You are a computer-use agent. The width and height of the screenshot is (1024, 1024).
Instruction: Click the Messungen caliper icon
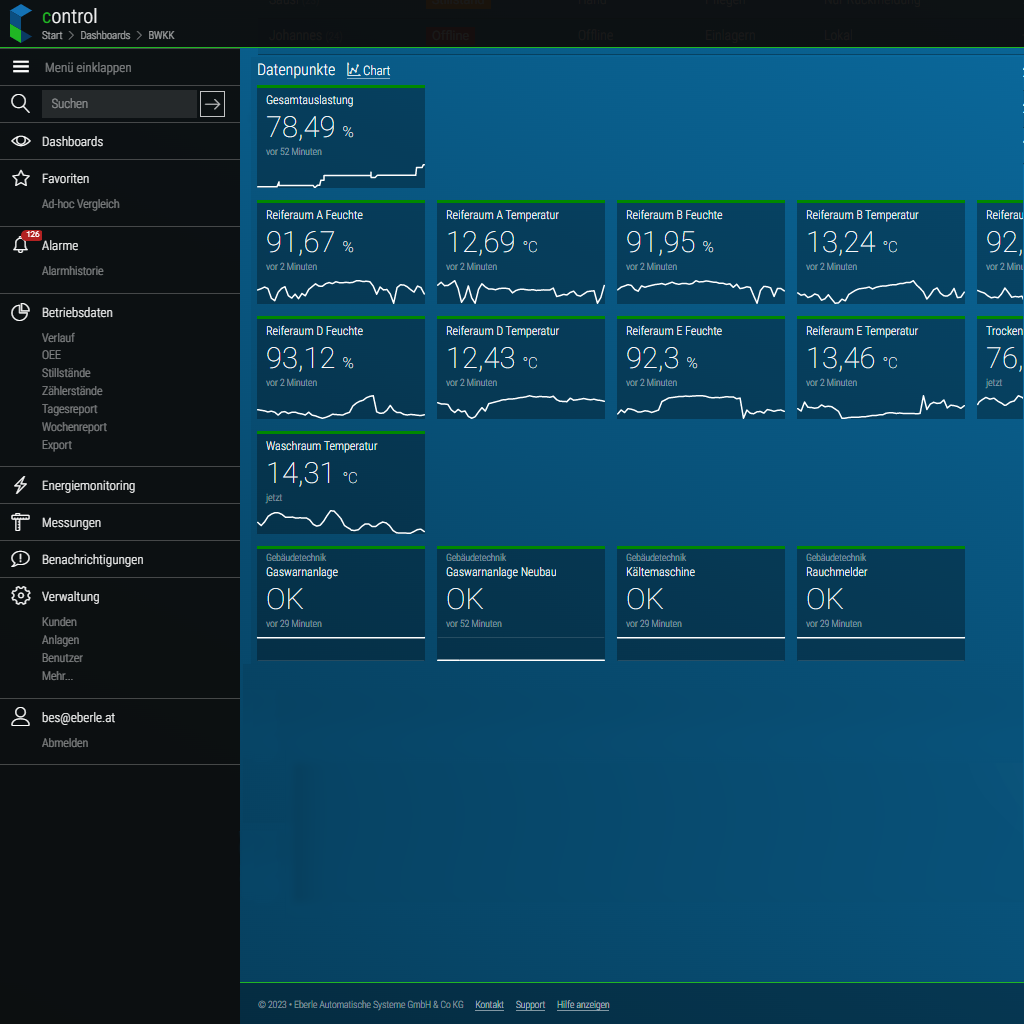[x=20, y=522]
